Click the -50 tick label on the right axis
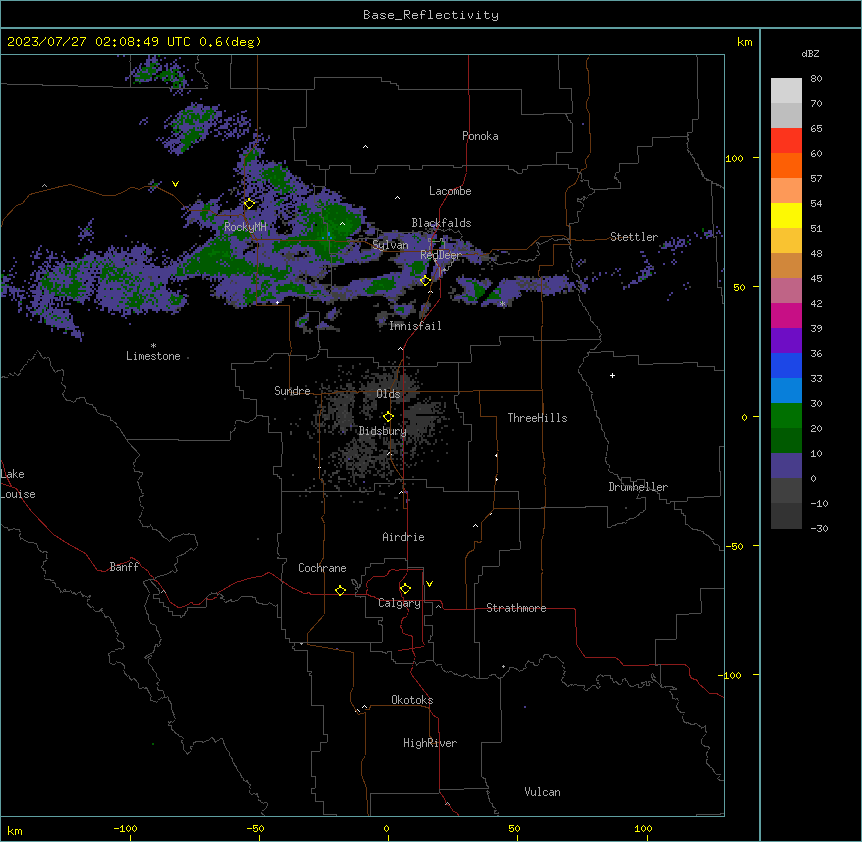Screen dimensions: 862x842 tap(734, 546)
